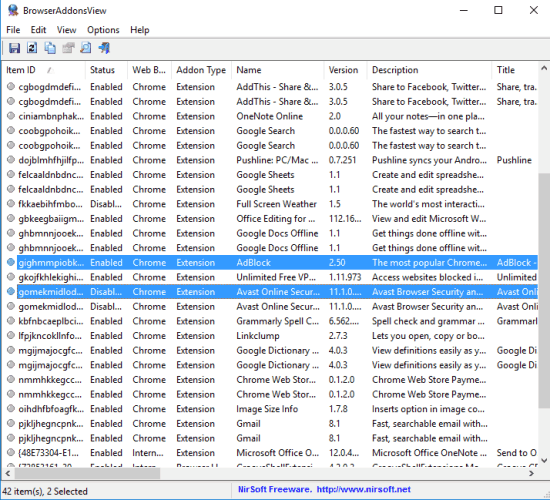Image resolution: width=550 pixels, height=500 pixels.
Task: Click the Save selected items floppy icon
Action: coord(14,48)
